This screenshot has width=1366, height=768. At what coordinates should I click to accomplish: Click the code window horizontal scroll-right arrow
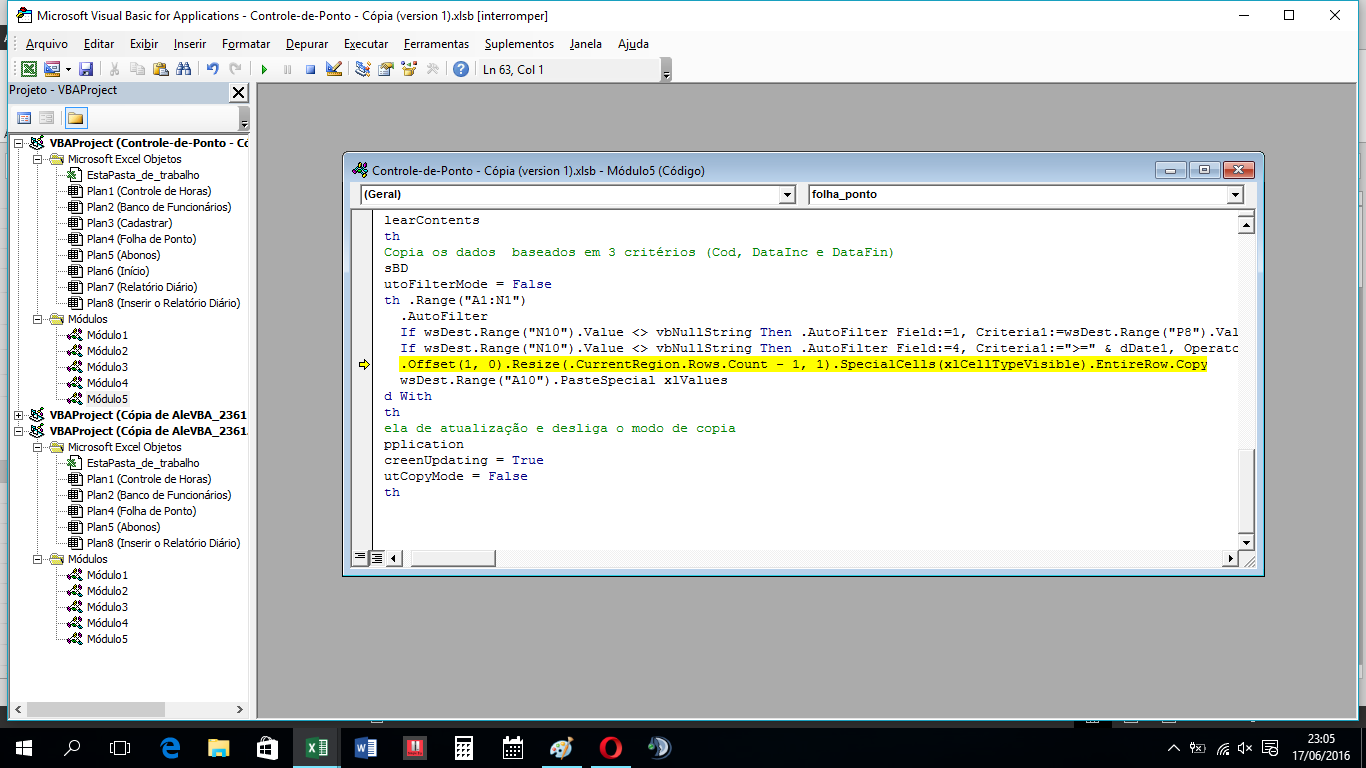pyautogui.click(x=1229, y=558)
